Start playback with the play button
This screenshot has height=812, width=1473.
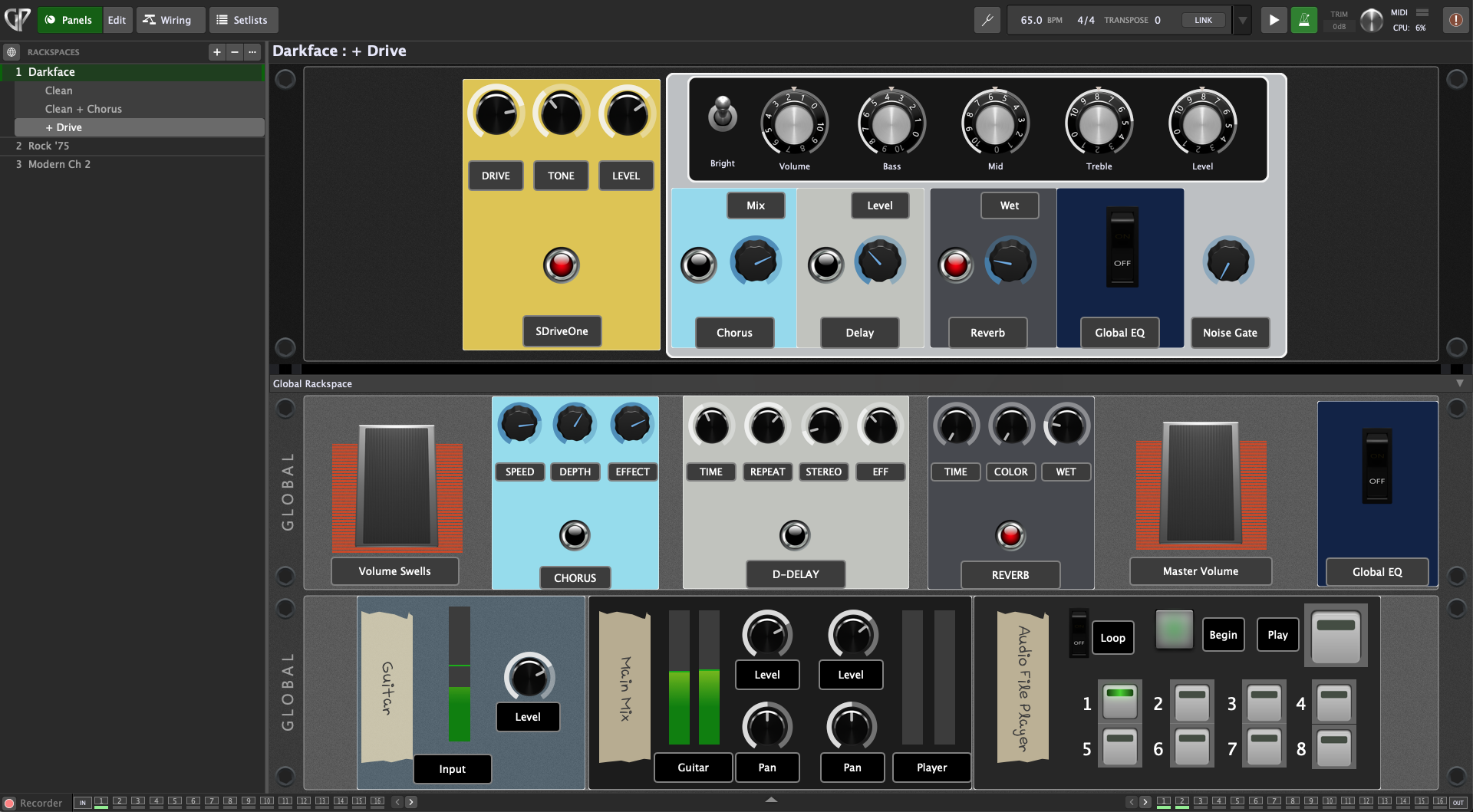tap(1274, 20)
